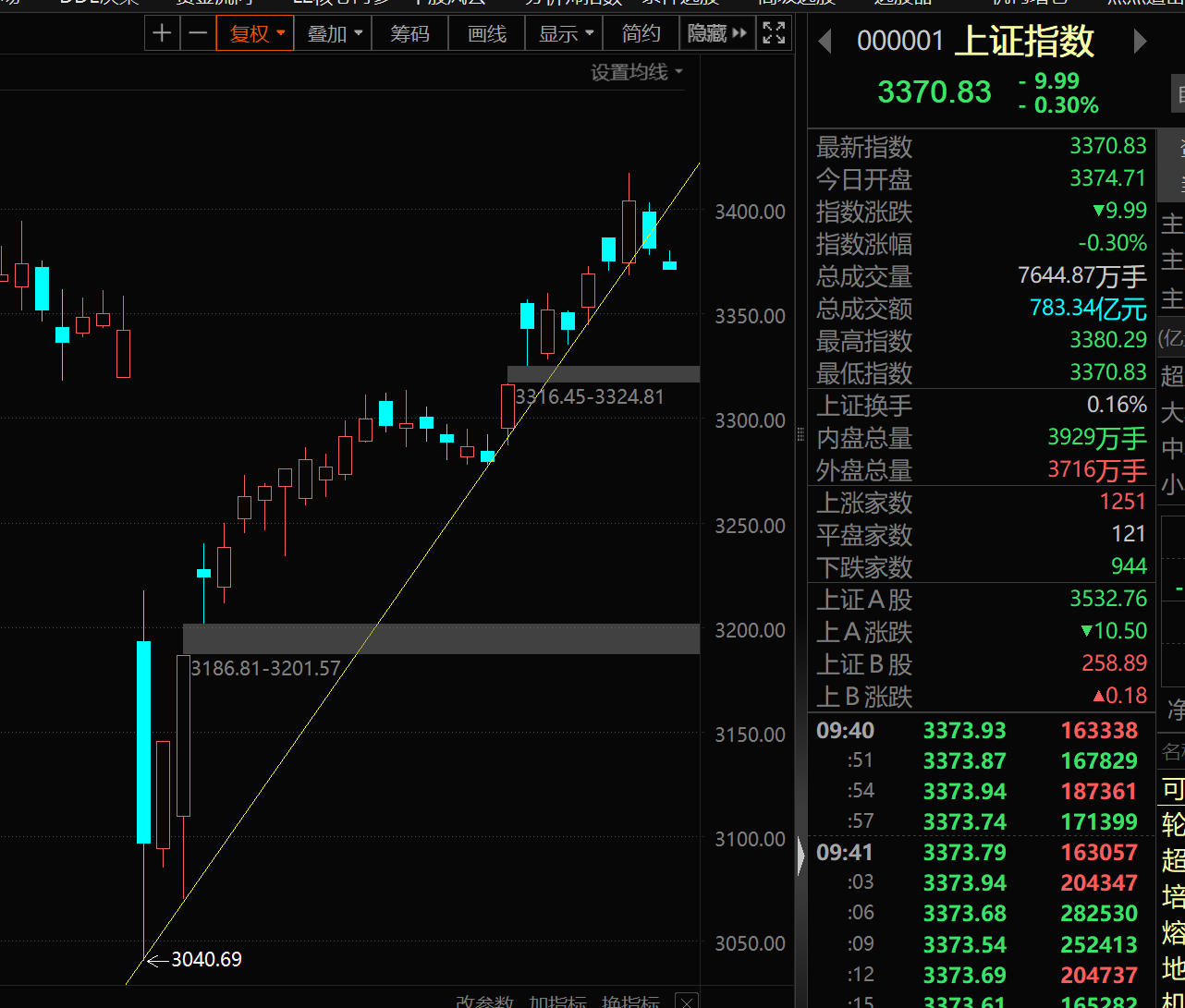Click the tall cyan candlestick near 3040.69 low
1185x1008 pixels.
coord(144,742)
